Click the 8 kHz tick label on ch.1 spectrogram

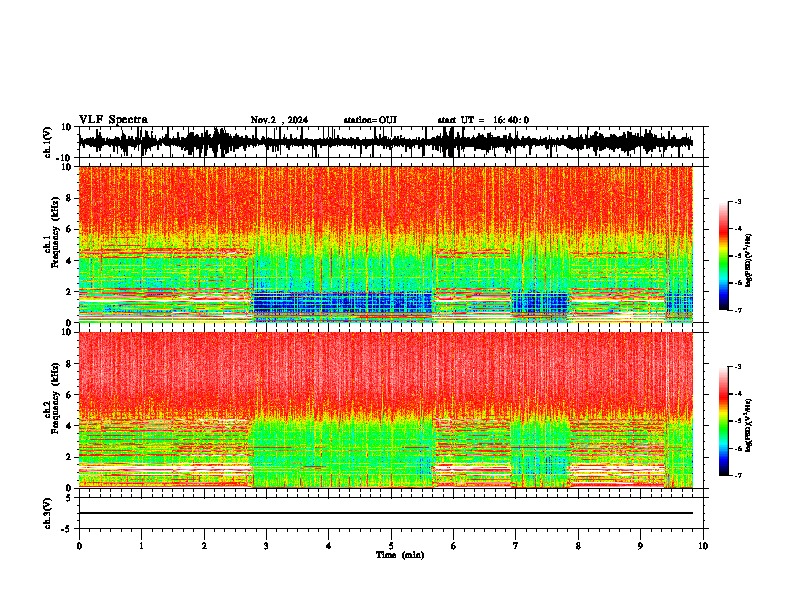point(69,198)
